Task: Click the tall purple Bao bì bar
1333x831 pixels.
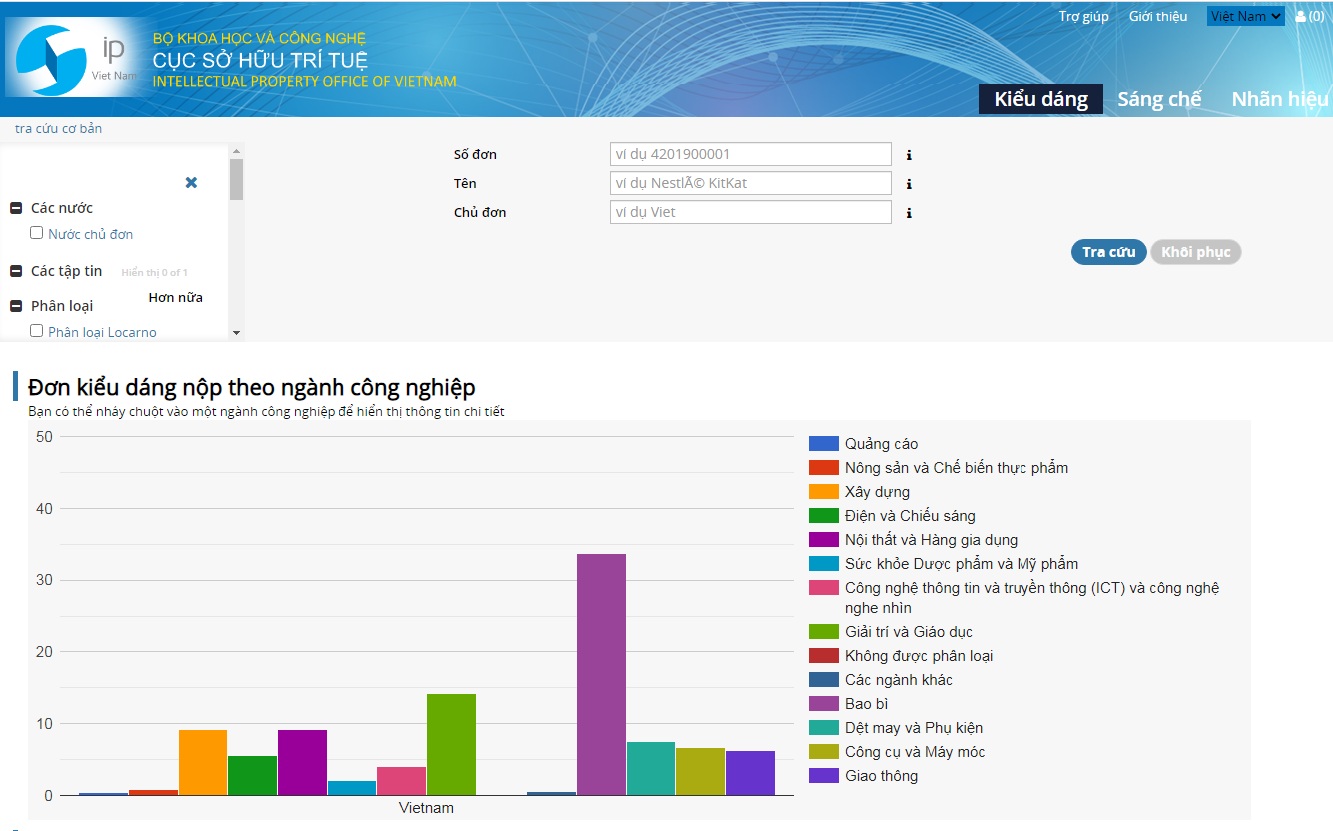Action: click(x=601, y=674)
